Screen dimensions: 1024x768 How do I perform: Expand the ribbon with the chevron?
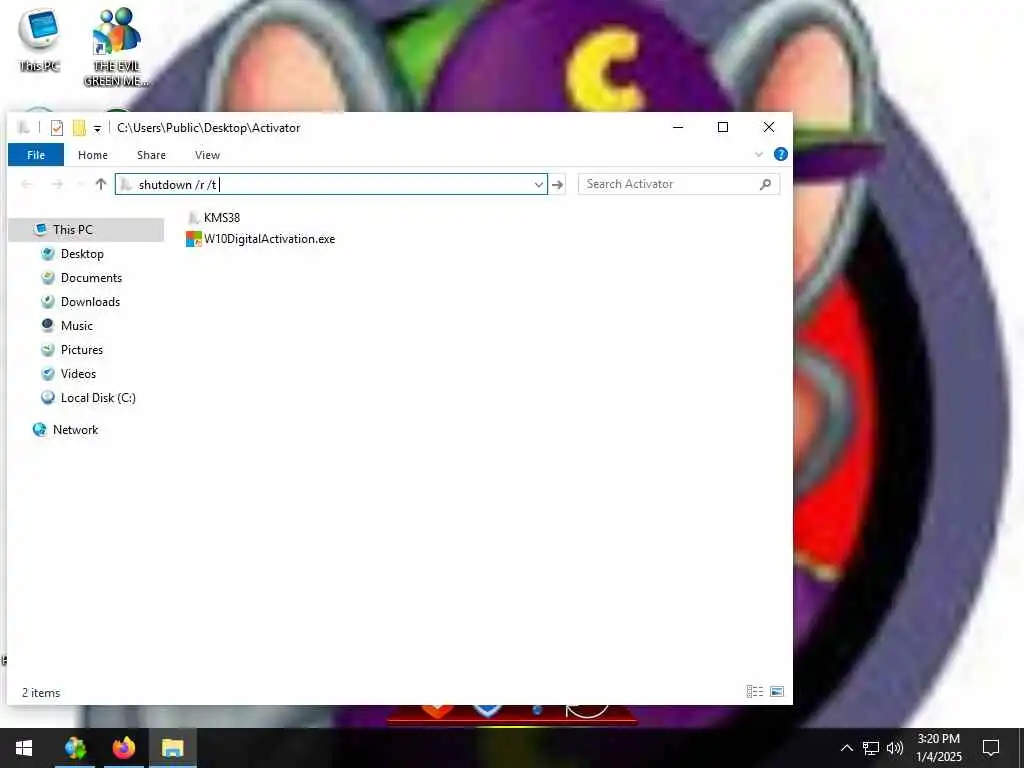pos(758,155)
